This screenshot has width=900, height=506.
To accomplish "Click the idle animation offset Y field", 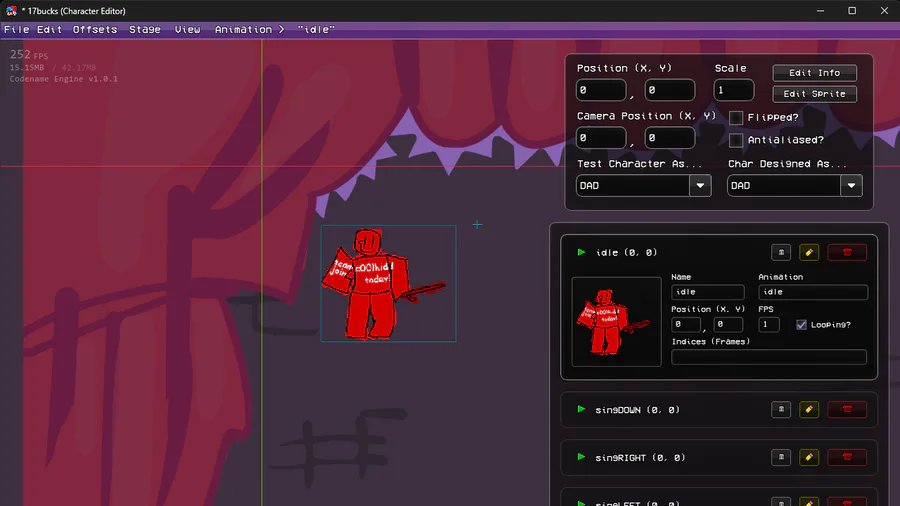I will click(x=728, y=325).
